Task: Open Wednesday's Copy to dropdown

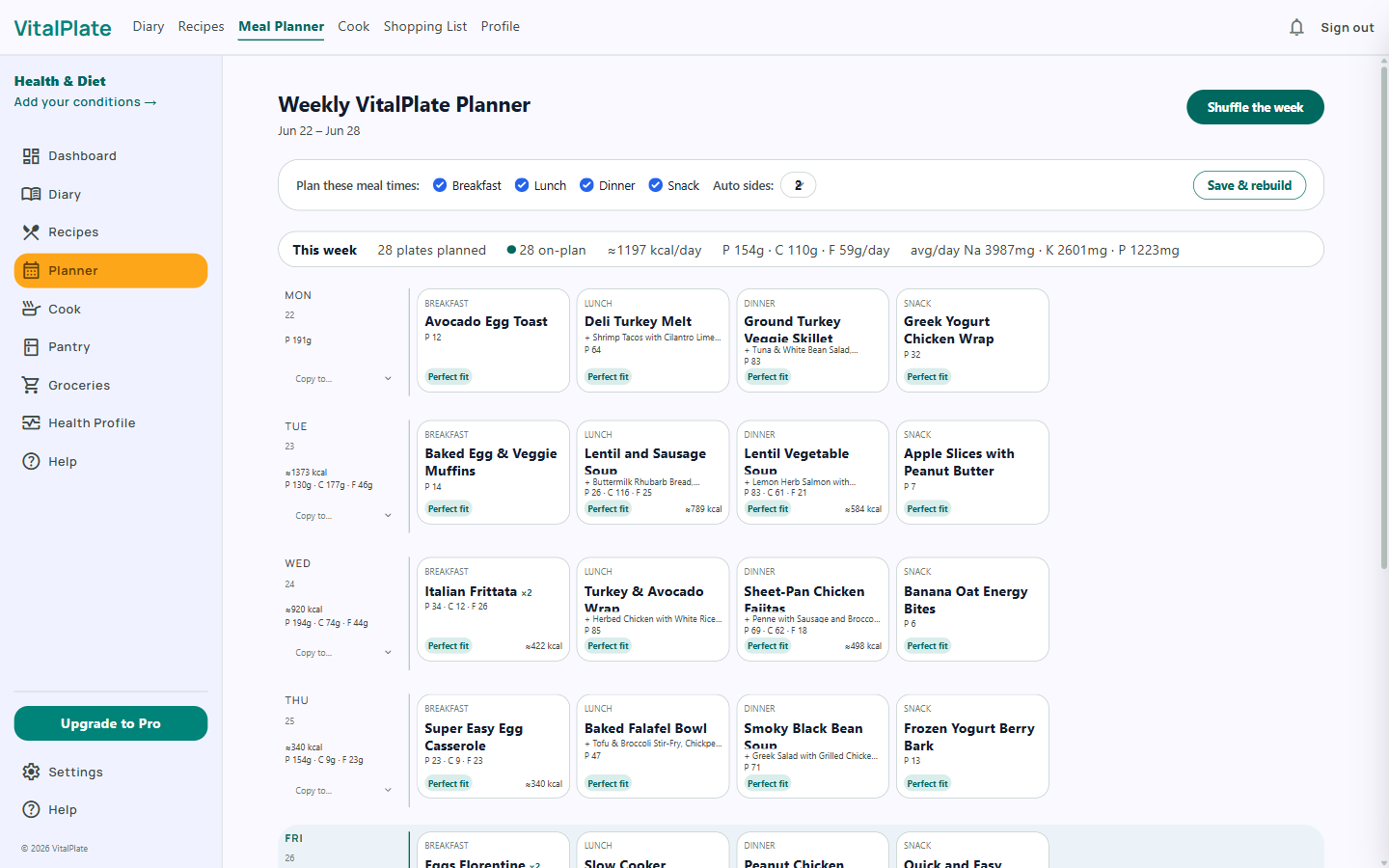Action: (x=342, y=653)
